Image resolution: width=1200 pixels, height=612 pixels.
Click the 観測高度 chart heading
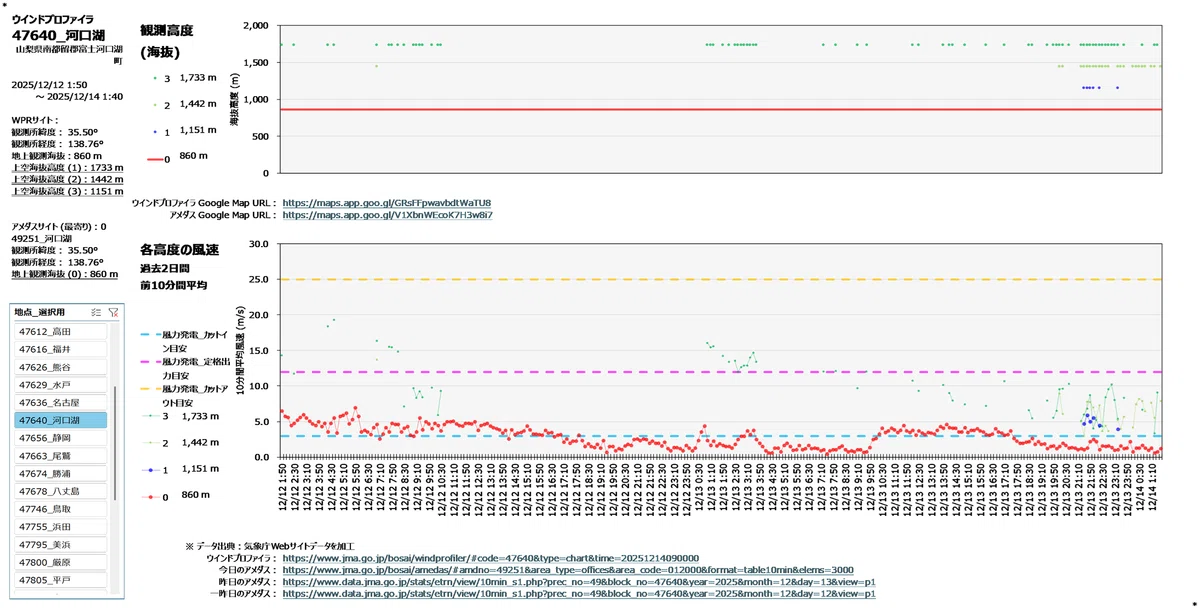[167, 31]
